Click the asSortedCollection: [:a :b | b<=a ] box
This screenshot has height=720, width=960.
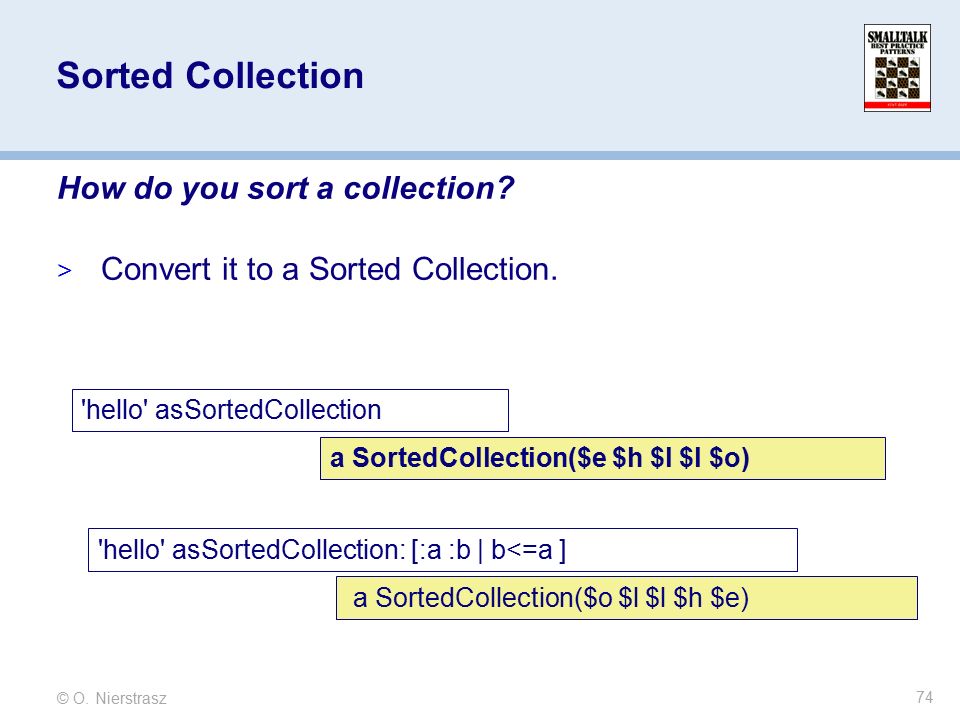pos(443,550)
